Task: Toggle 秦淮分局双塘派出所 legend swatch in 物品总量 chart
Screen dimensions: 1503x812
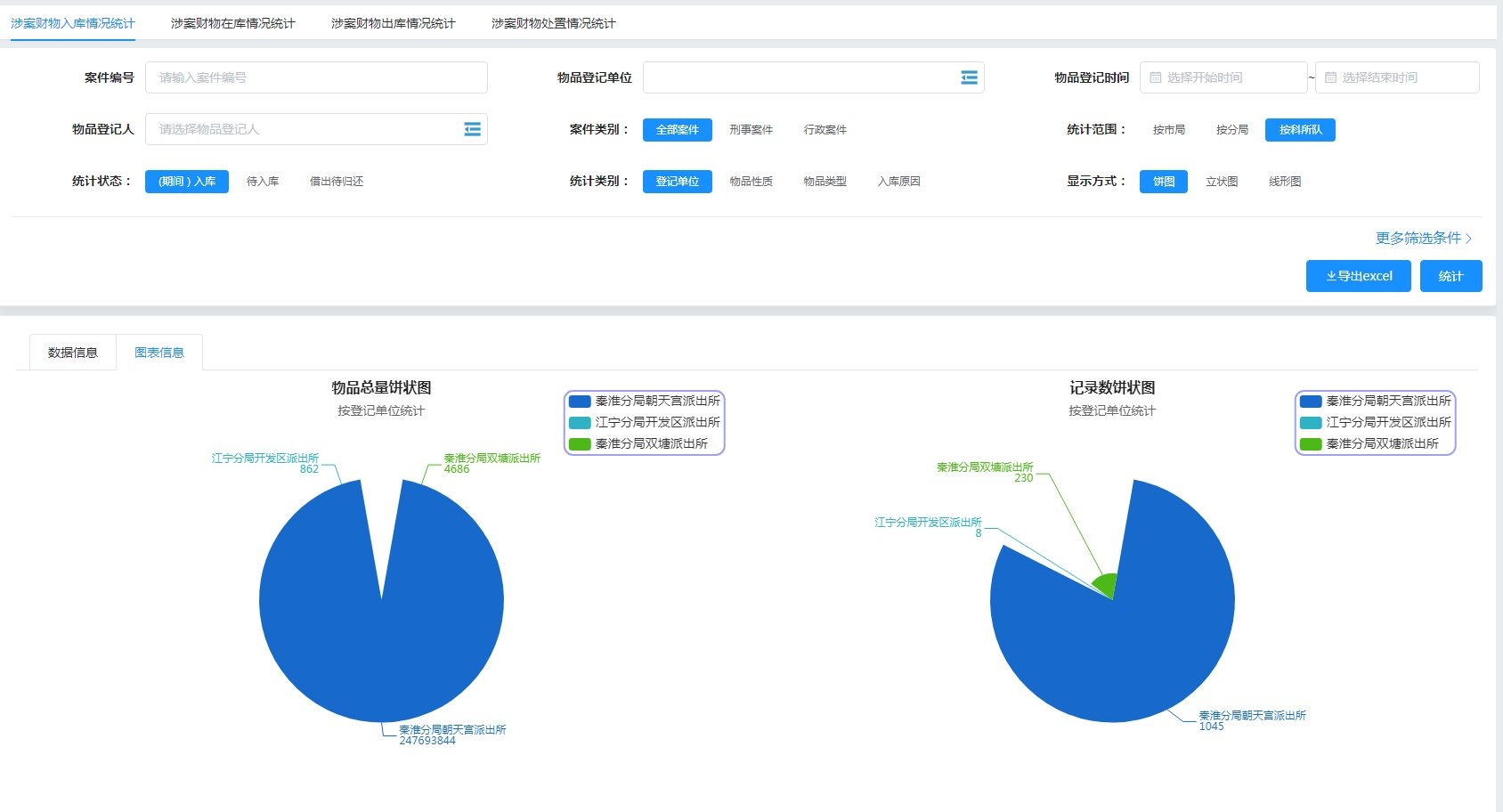Action: tap(580, 444)
